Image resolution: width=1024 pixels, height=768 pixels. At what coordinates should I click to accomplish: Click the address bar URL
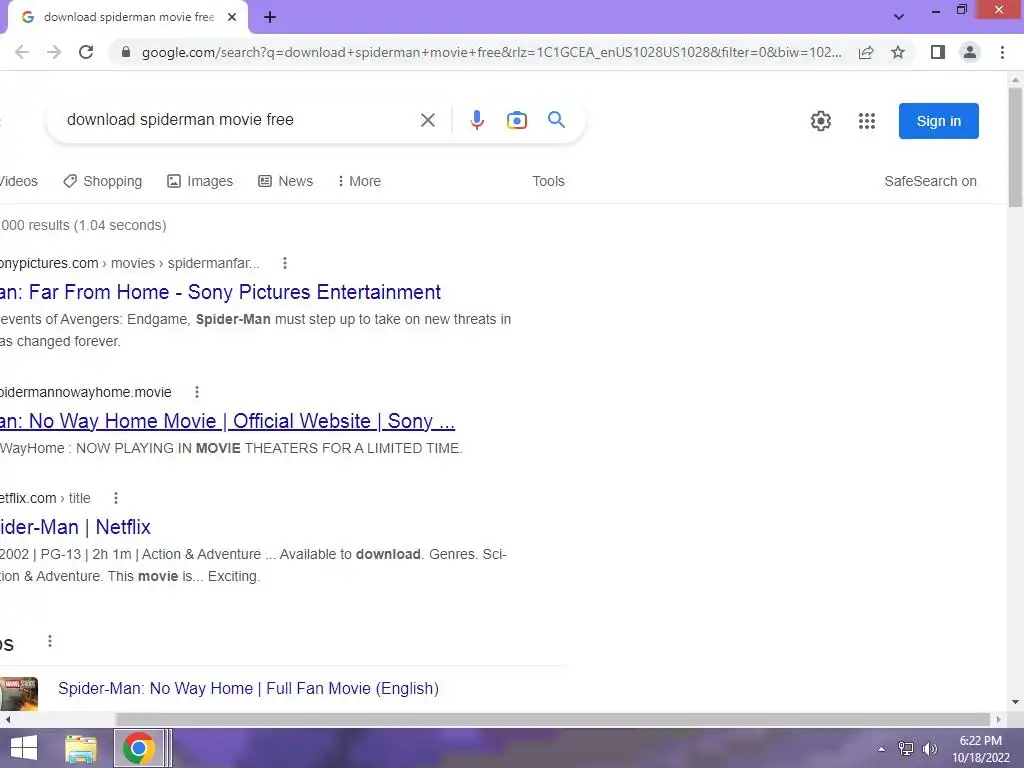pos(491,52)
